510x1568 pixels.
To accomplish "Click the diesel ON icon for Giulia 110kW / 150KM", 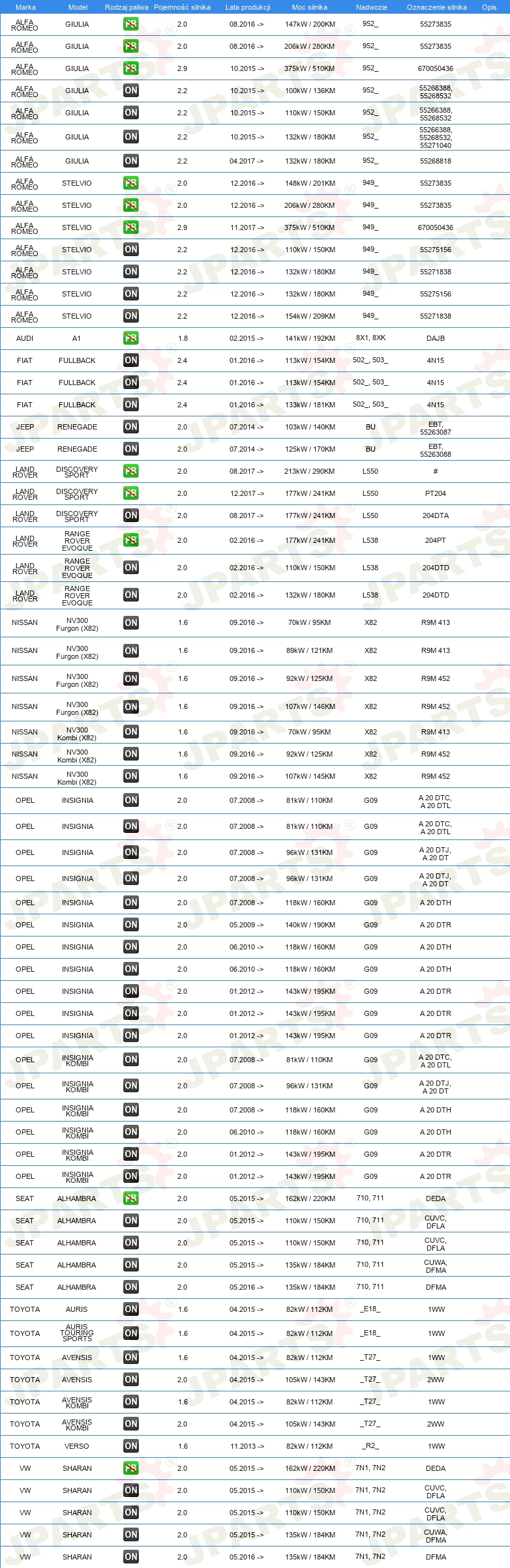I will 131,113.
